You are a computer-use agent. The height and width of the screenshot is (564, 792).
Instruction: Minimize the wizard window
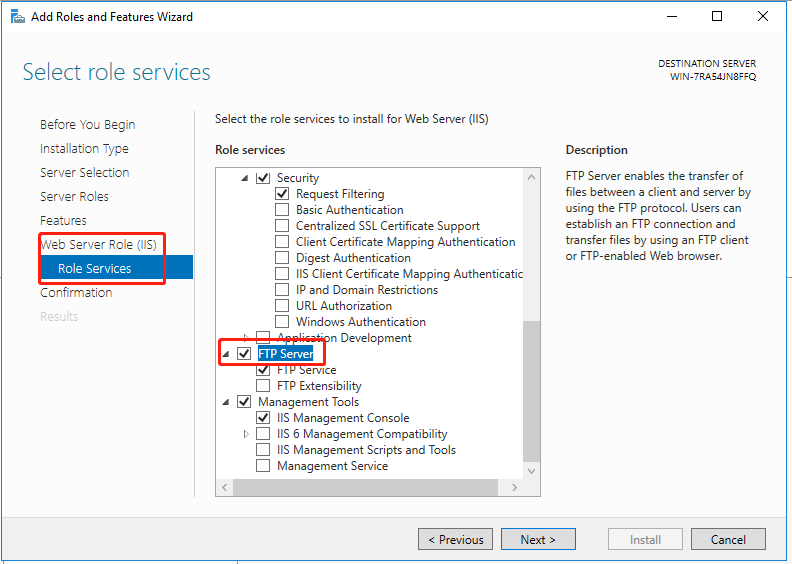click(672, 16)
